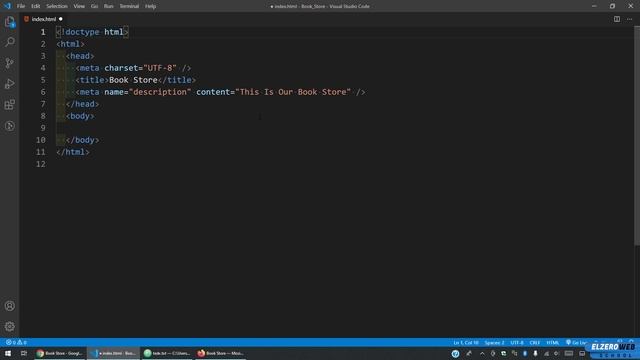Click the network icon in system tray
Viewport: 640px width, 360px height.
(546, 353)
